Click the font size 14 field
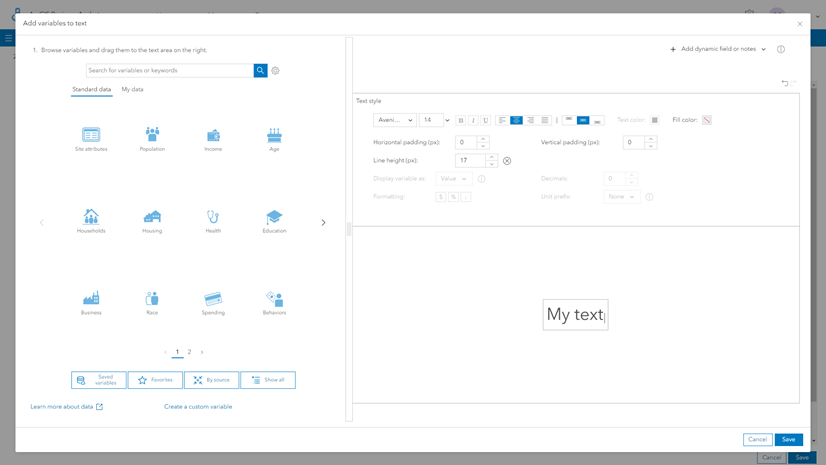The width and height of the screenshot is (826, 465). click(x=431, y=120)
